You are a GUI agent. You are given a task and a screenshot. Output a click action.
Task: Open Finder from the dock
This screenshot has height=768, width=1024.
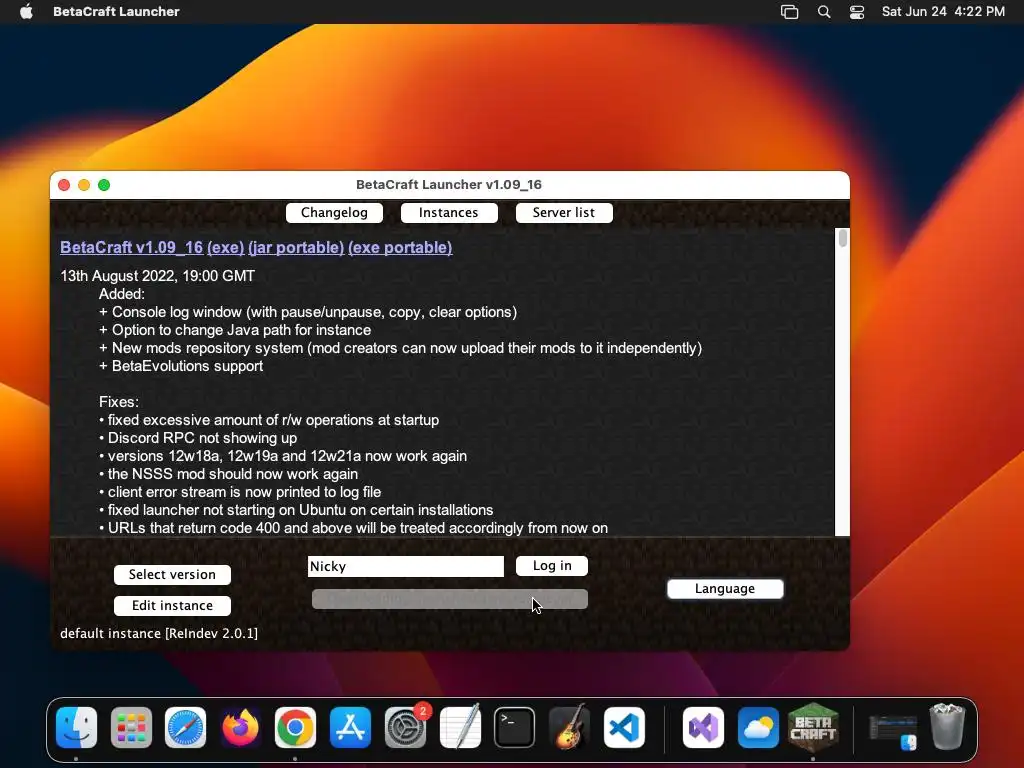point(76,728)
